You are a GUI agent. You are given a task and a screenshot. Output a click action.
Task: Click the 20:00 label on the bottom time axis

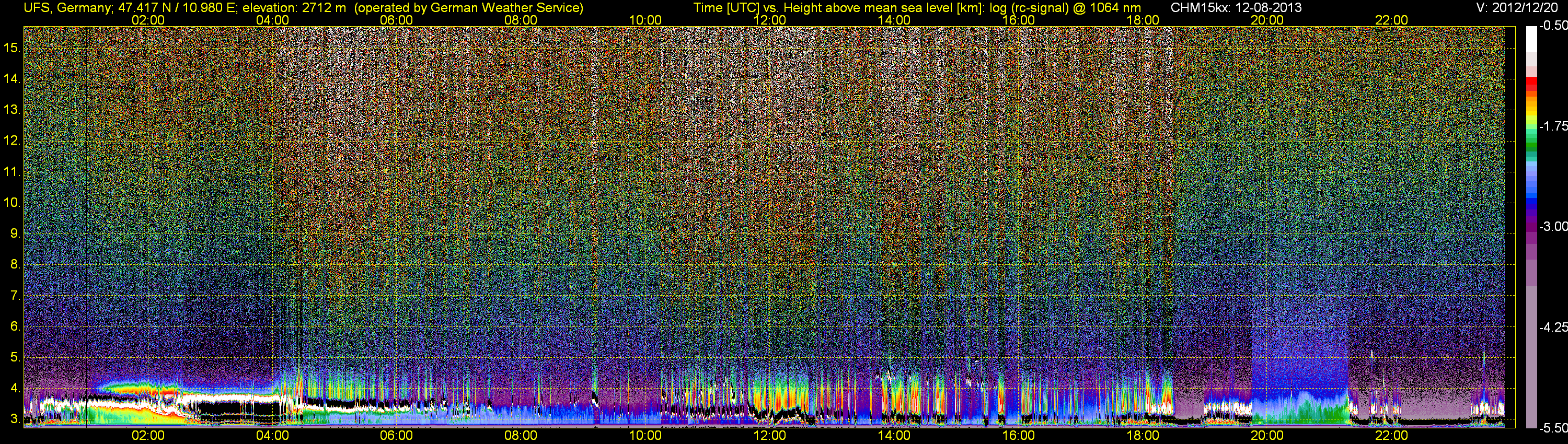[x=1267, y=436]
